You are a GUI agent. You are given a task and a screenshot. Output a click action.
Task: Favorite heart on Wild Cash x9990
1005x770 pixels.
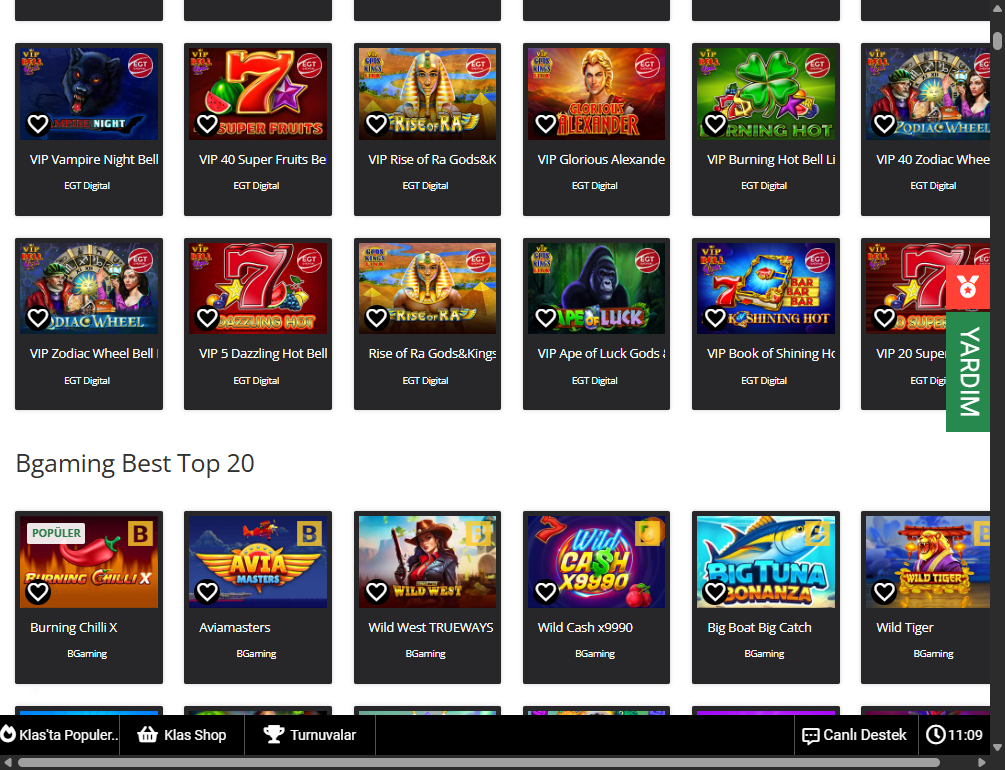point(545,592)
